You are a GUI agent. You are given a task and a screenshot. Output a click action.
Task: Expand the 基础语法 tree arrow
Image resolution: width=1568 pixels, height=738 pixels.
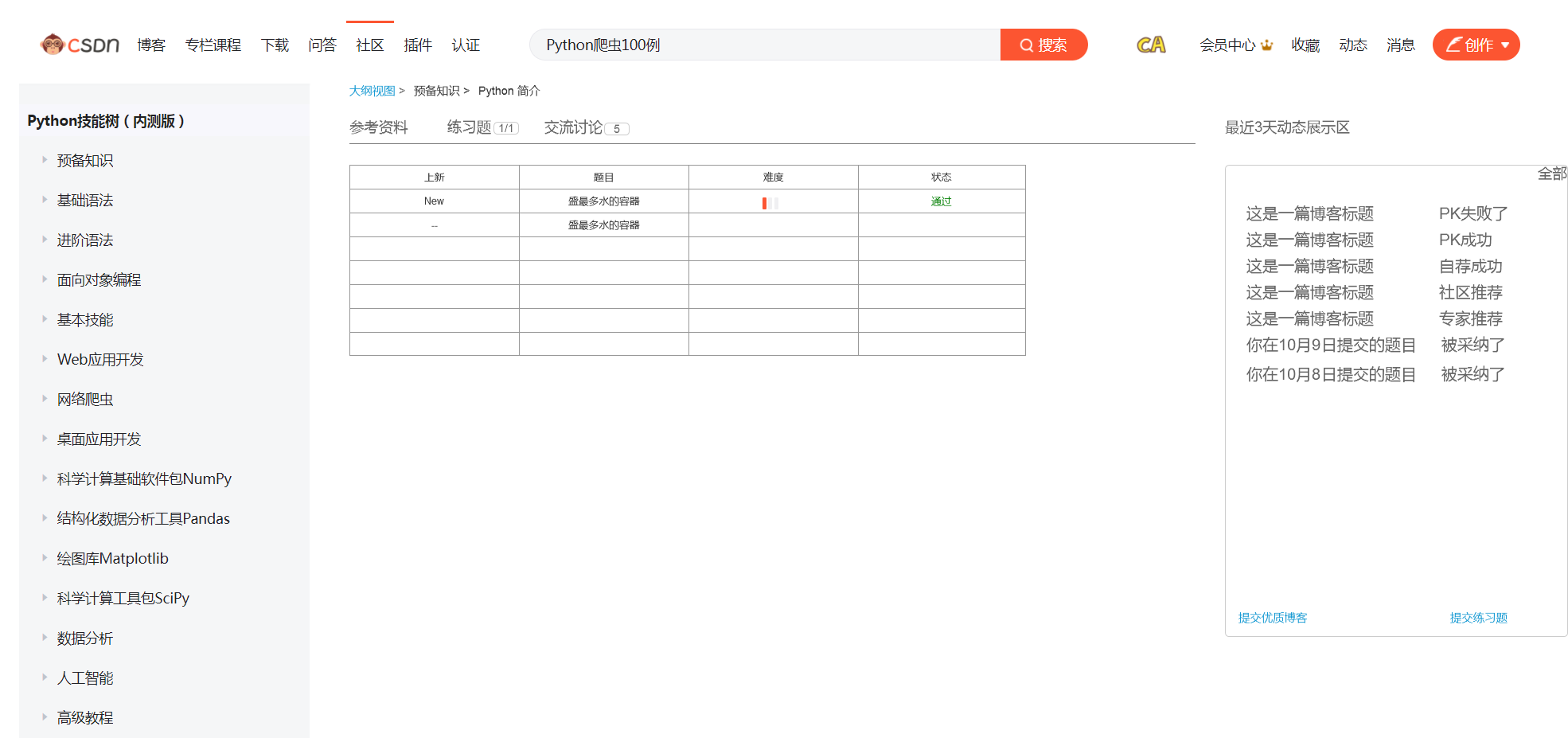(45, 200)
